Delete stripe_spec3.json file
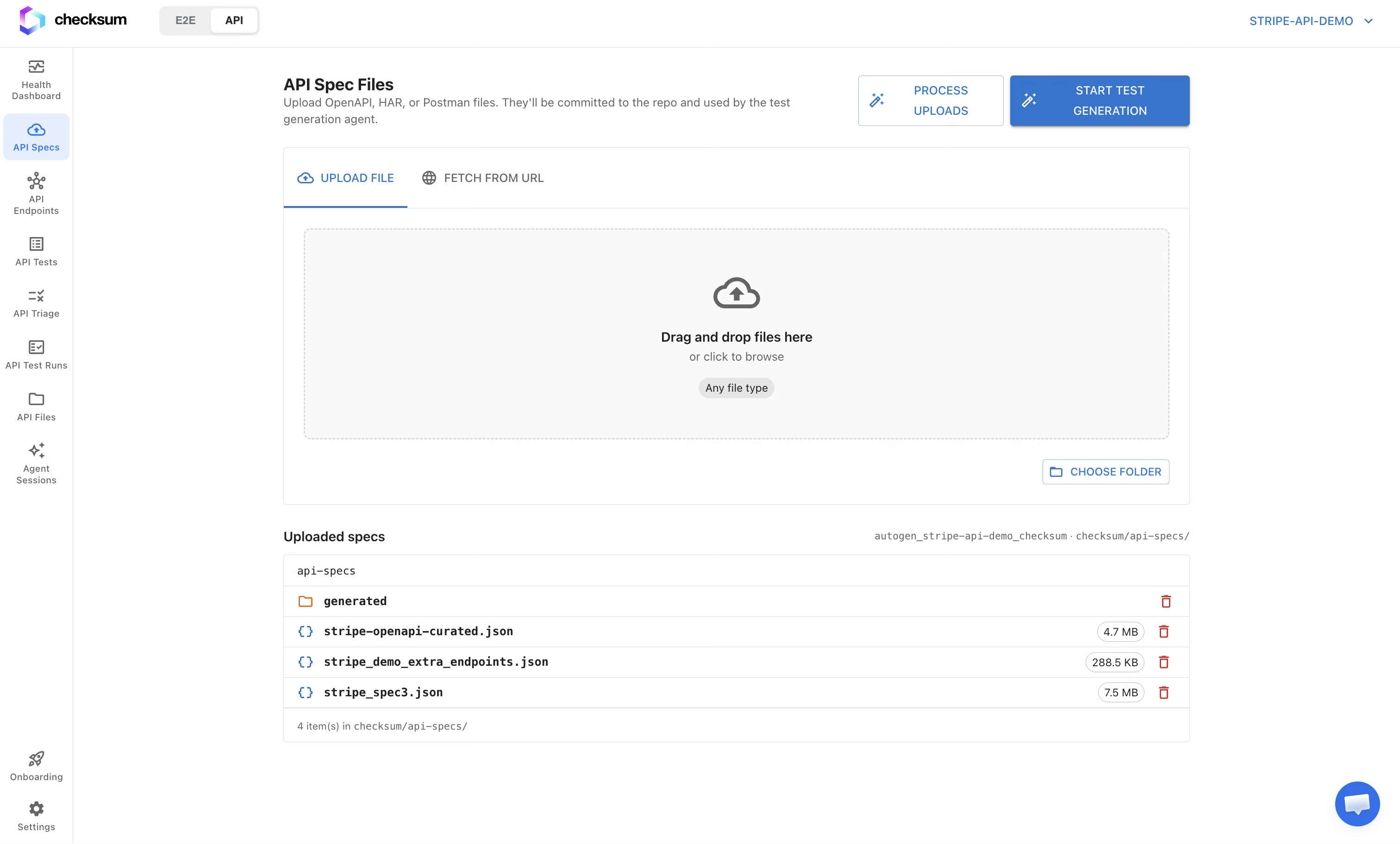This screenshot has width=1400, height=844. click(1163, 692)
